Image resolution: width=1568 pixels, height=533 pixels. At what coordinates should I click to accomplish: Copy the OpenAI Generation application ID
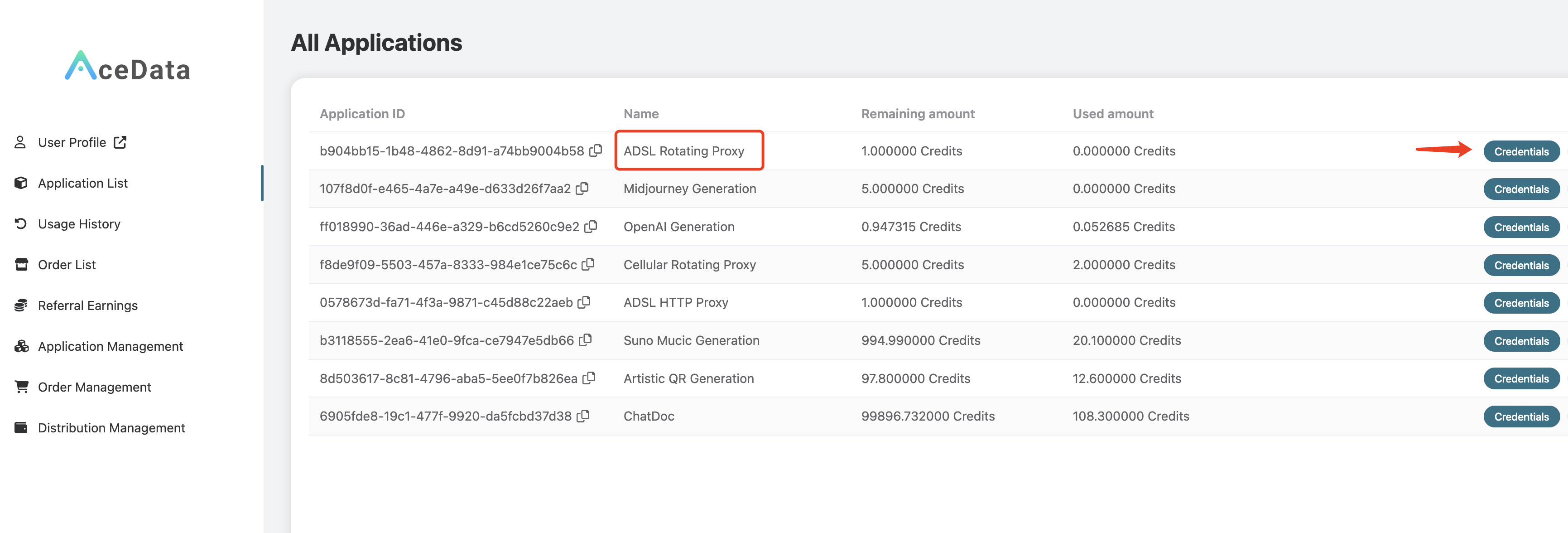[x=591, y=226]
